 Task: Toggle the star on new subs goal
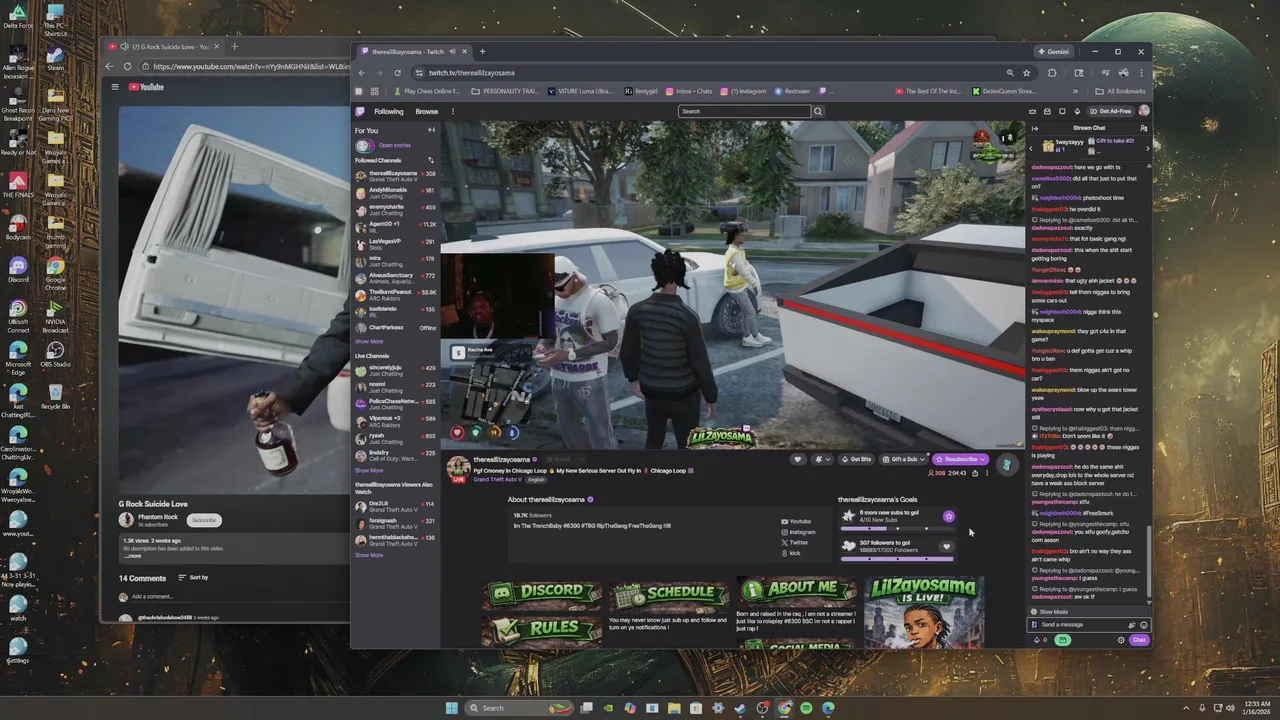click(x=948, y=517)
